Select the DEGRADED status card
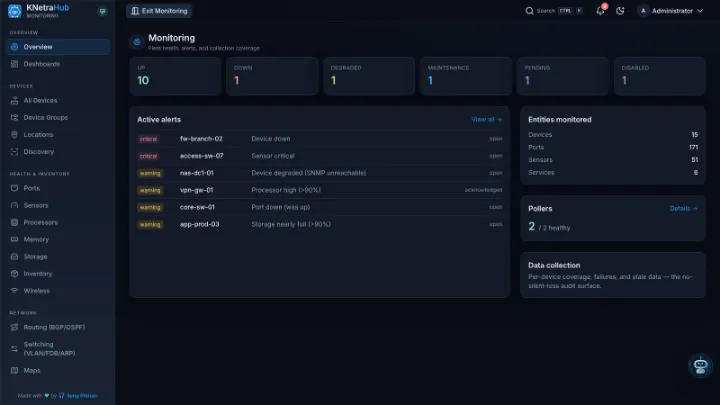Screen dimensions: 720x405 point(369,76)
